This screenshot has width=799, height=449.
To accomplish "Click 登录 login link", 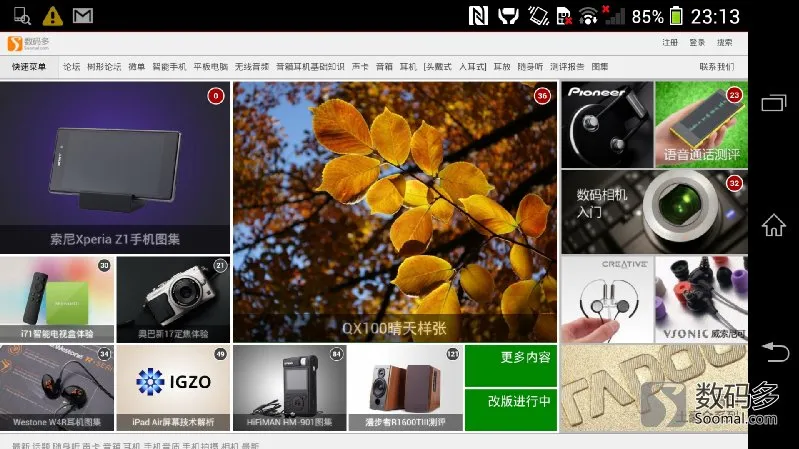I will [697, 43].
